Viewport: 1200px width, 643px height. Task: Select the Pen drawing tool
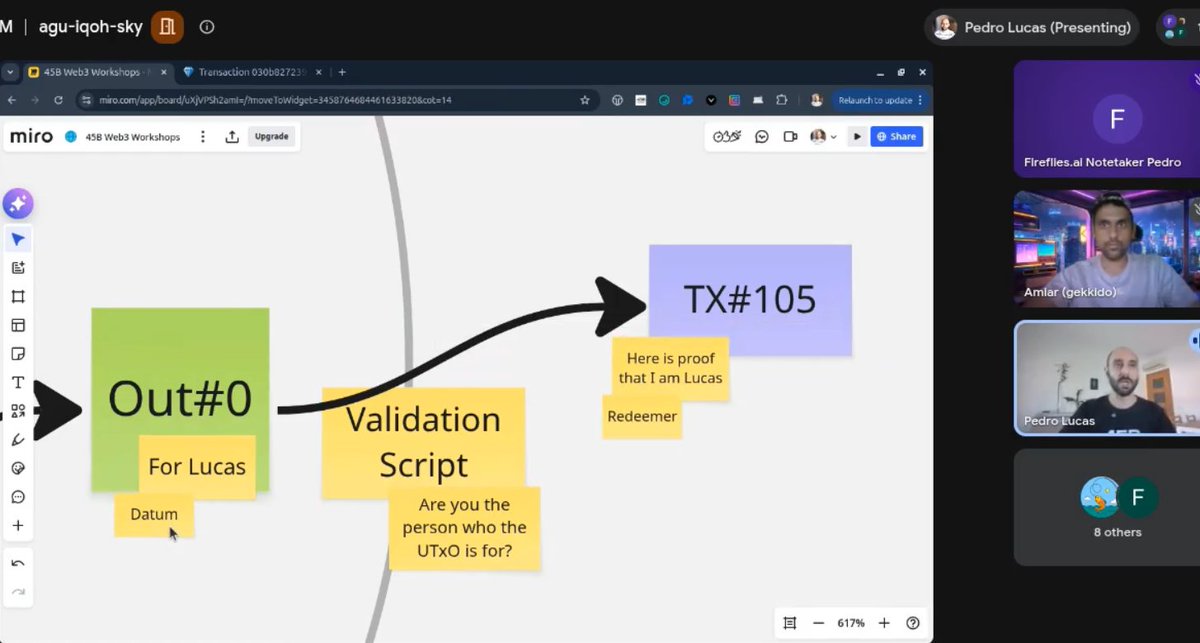[18, 439]
